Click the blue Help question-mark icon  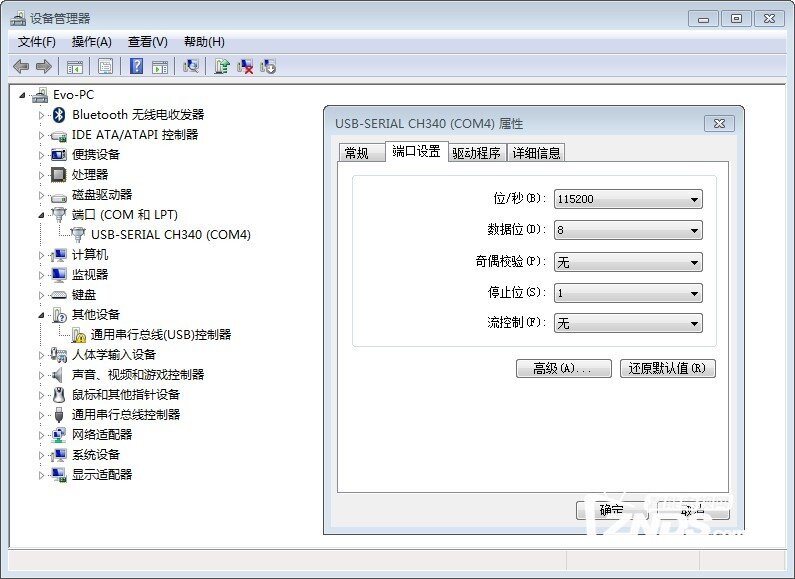136,66
